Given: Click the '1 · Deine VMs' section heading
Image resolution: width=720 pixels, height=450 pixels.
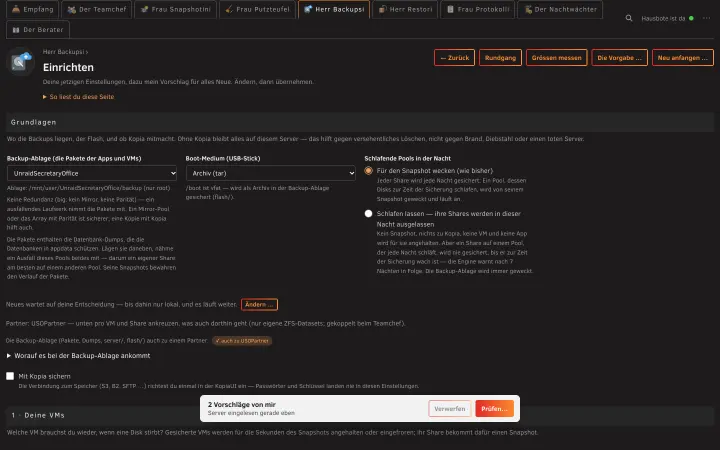Looking at the screenshot, I should 38,415.
